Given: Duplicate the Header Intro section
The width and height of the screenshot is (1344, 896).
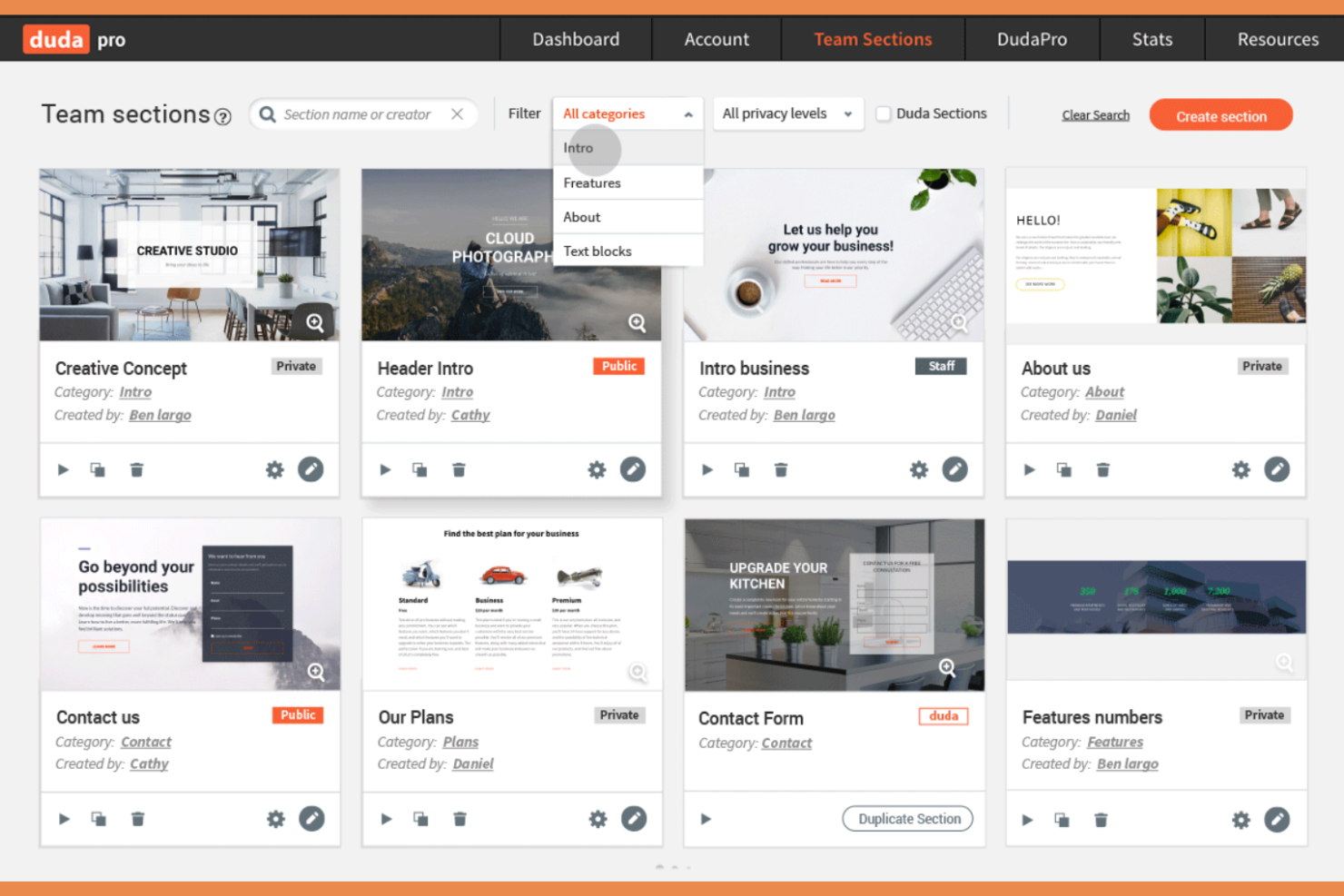Looking at the screenshot, I should (x=420, y=470).
